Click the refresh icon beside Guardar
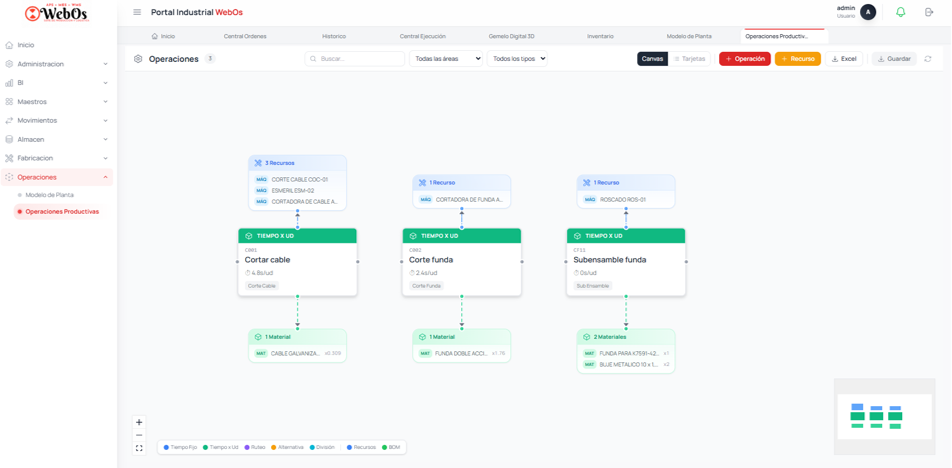The image size is (952, 468). pos(928,59)
